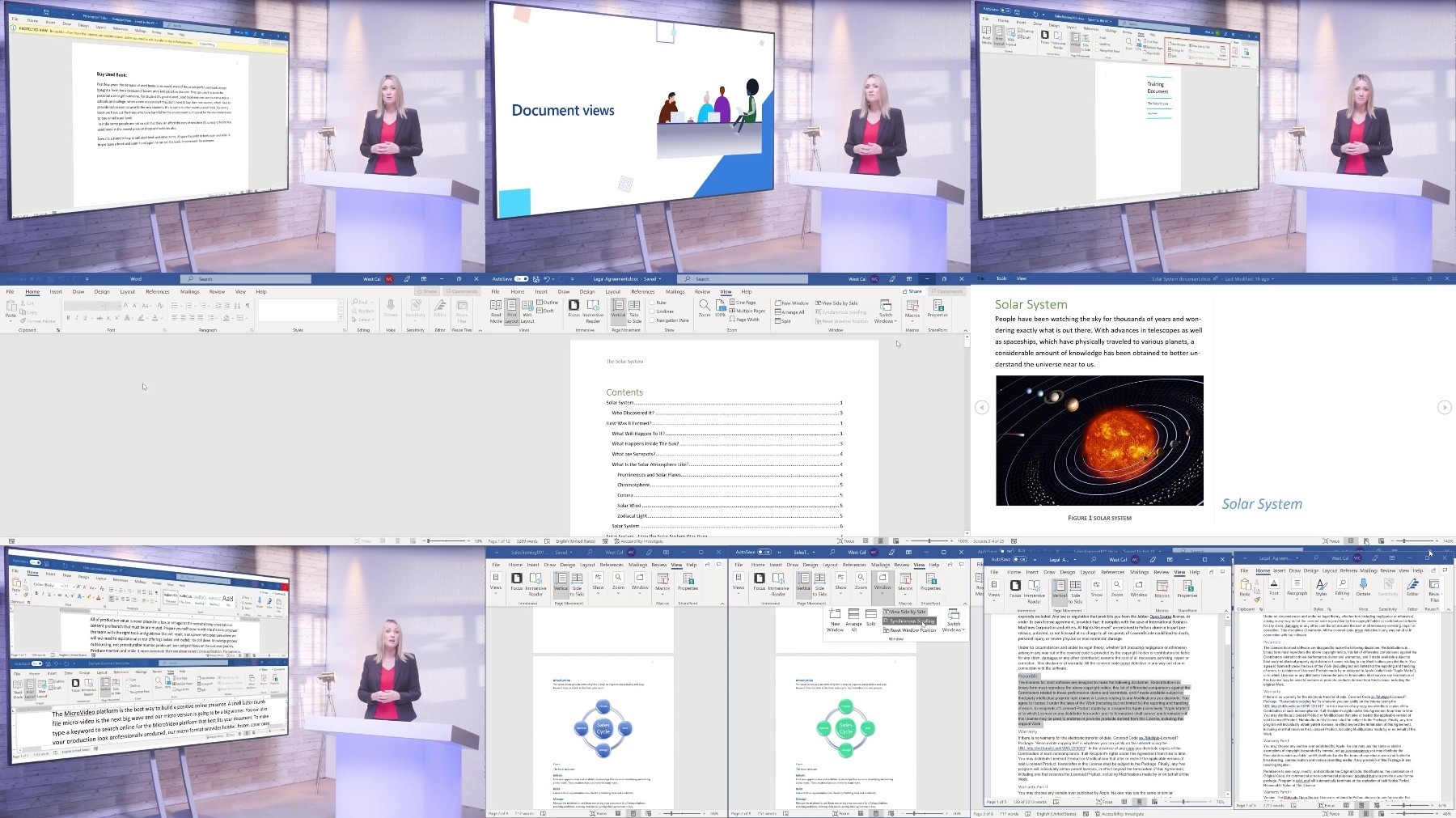Screen dimensions: 1456x818
Task: Open Select dropdown in blank Word window Editing group
Action: coord(364,320)
